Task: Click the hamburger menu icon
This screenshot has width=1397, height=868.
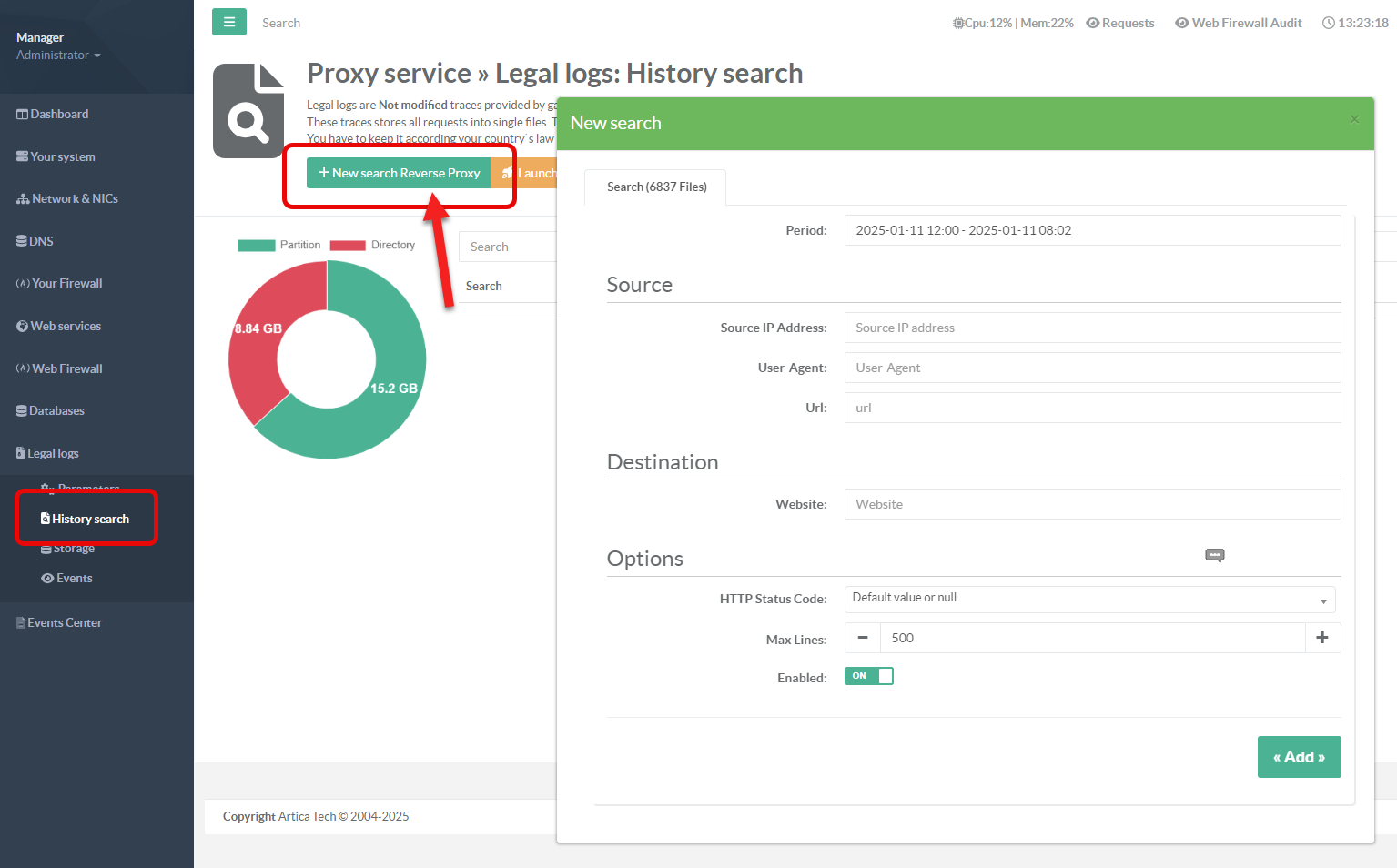Action: [228, 22]
